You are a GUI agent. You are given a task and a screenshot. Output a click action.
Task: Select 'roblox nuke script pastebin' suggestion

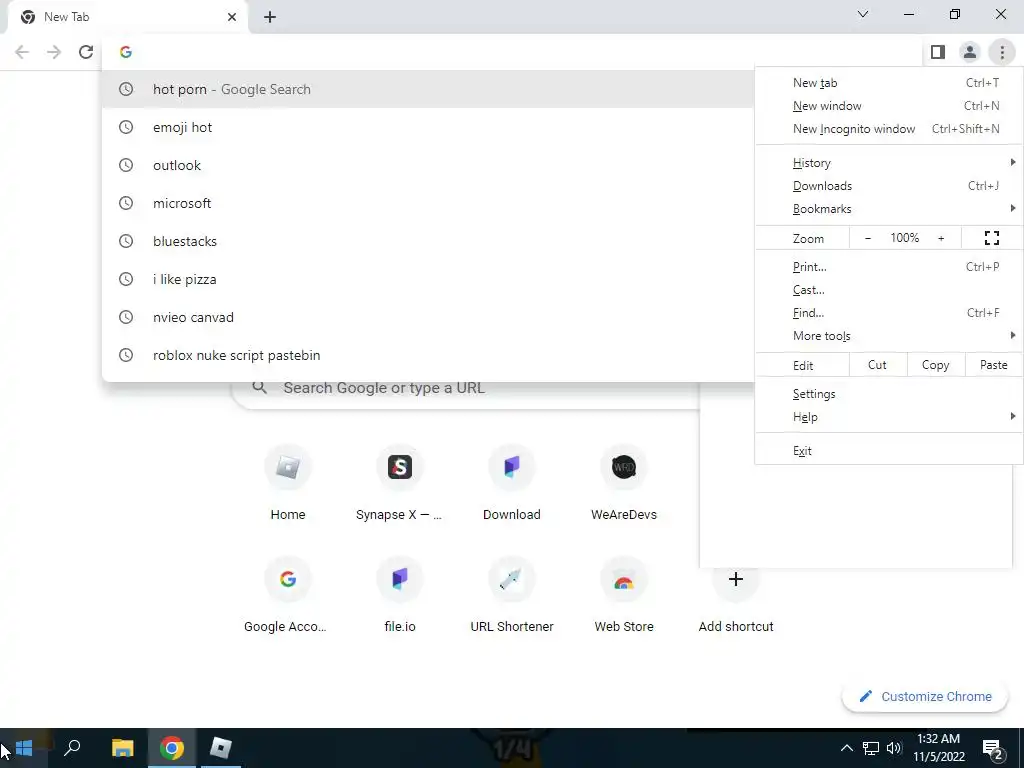pos(428,355)
